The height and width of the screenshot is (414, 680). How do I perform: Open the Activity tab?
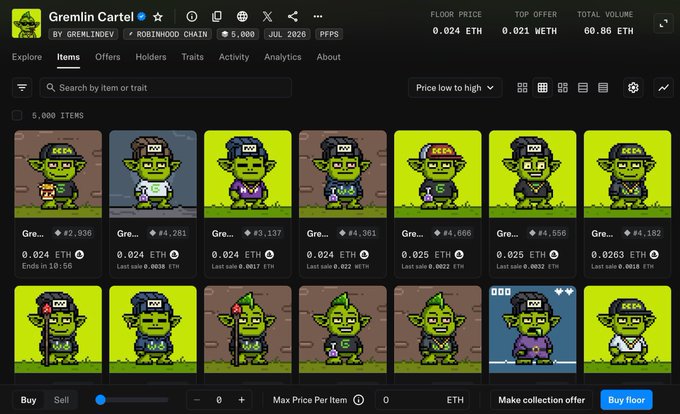pyautogui.click(x=234, y=57)
